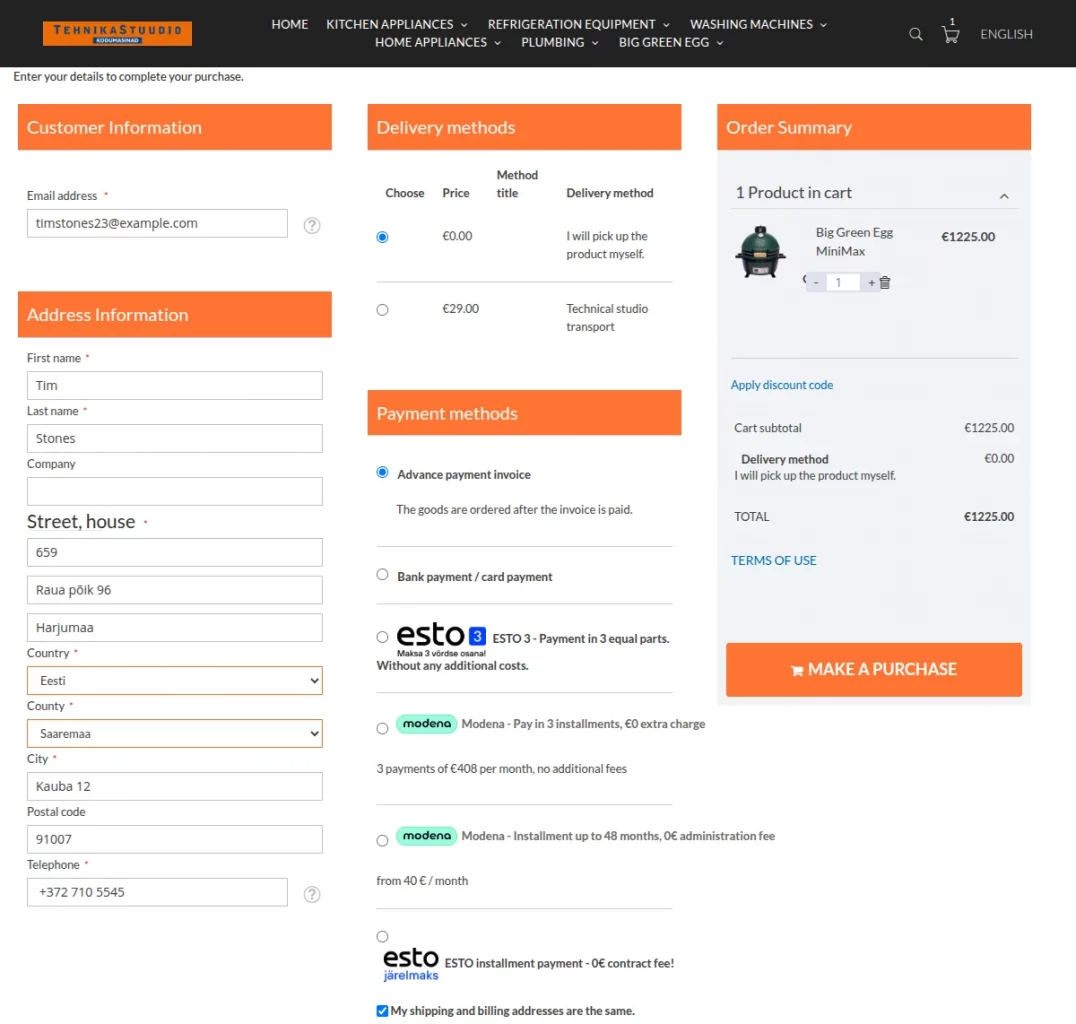The height and width of the screenshot is (1024, 1076).
Task: Click Apply discount code link
Action: pyautogui.click(x=782, y=385)
